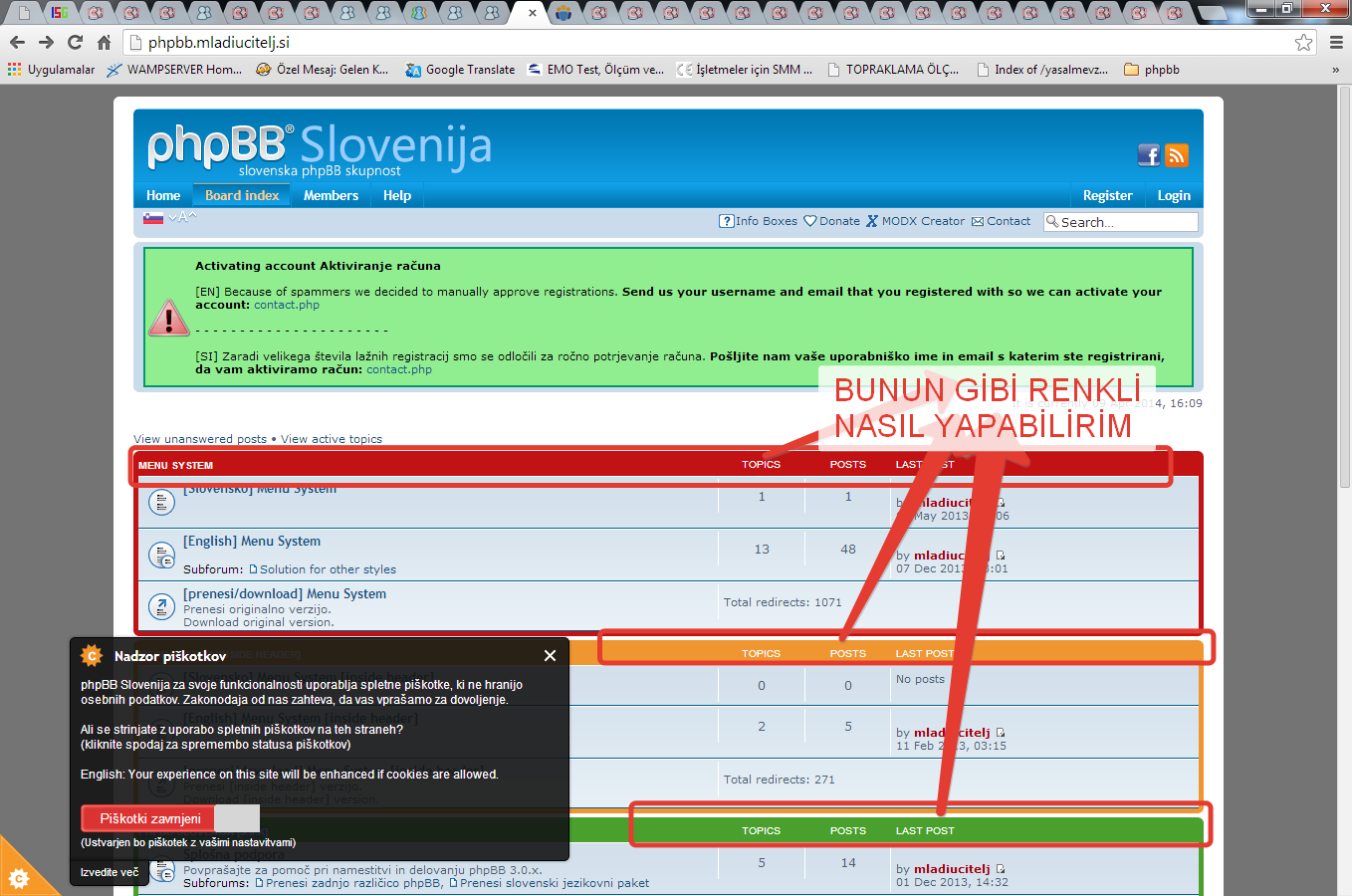
Task: Select the Board index tab
Action: [242, 195]
